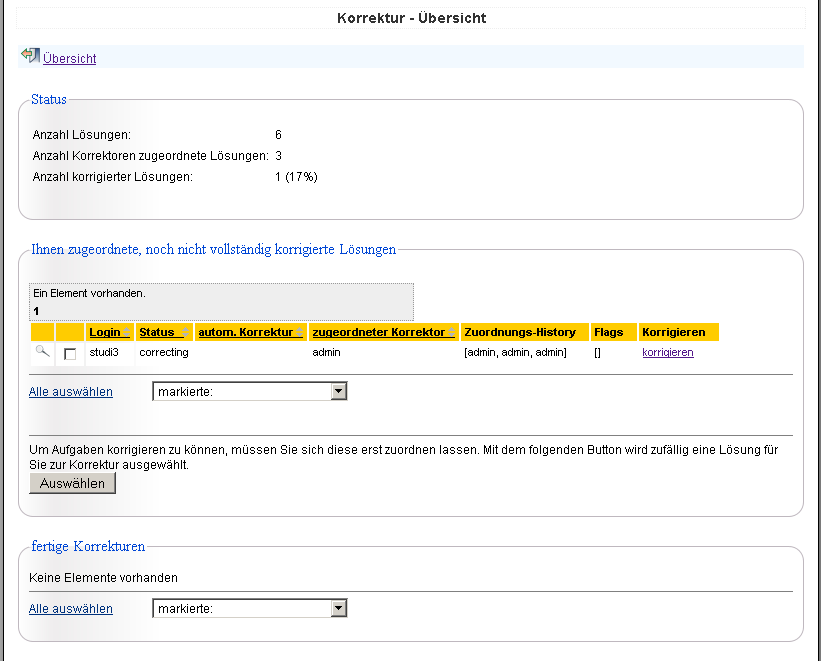821x661 pixels.
Task: Click sort arrows next to autom. Korrektur
Action: (299, 332)
